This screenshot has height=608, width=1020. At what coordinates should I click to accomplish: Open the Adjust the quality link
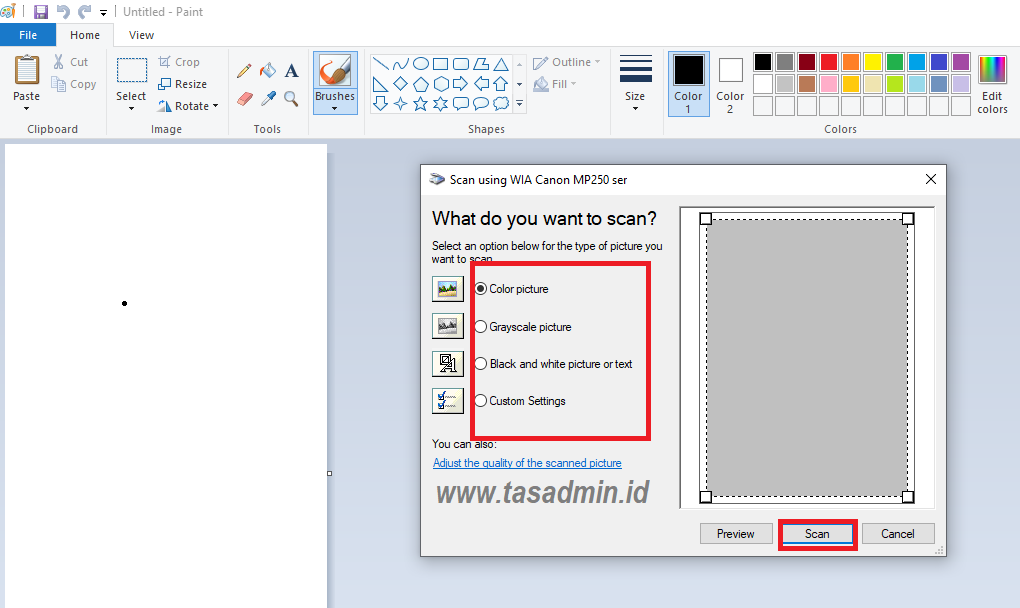click(x=527, y=463)
